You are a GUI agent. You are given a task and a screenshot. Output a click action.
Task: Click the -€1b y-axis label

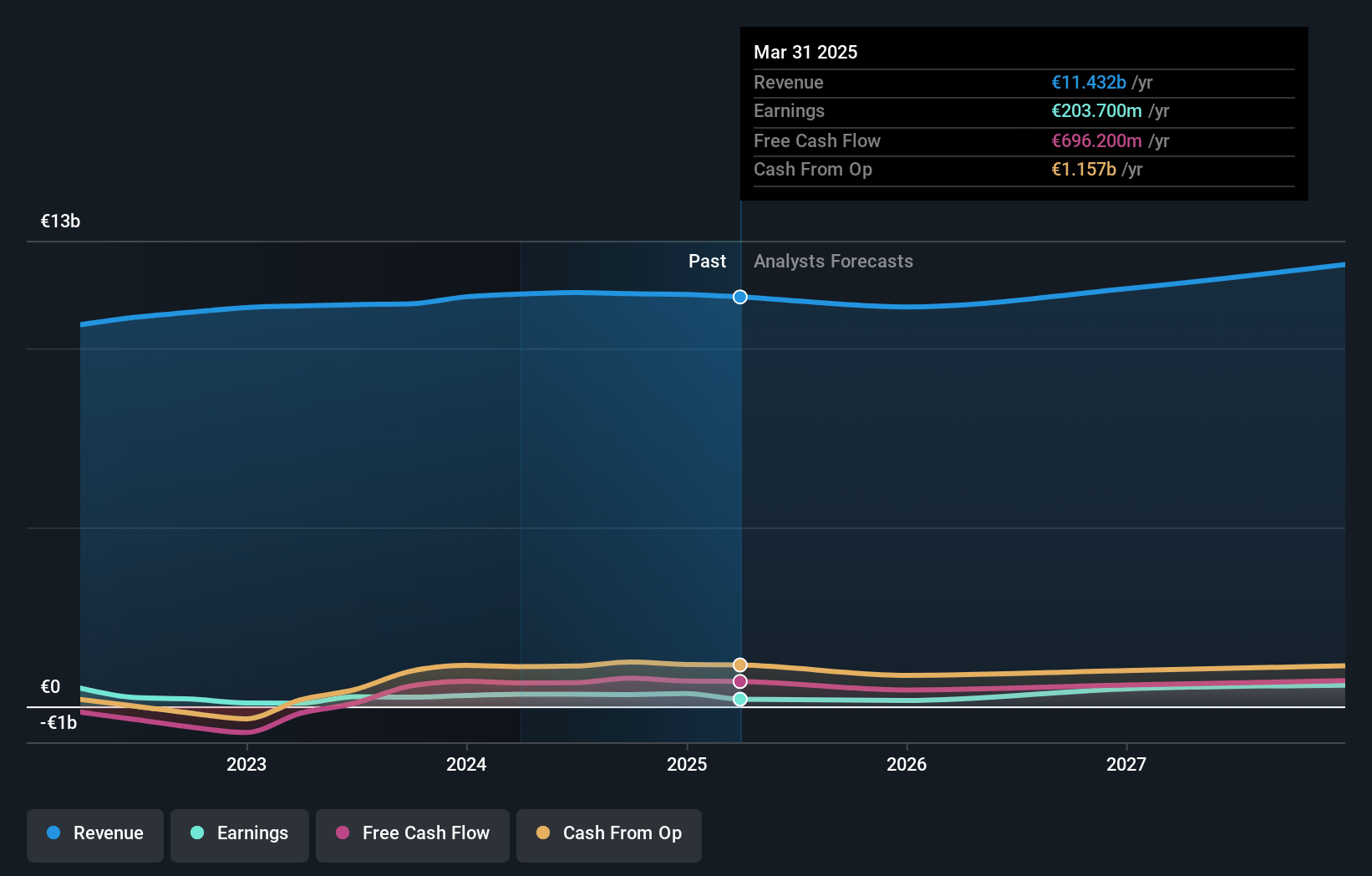tap(58, 723)
